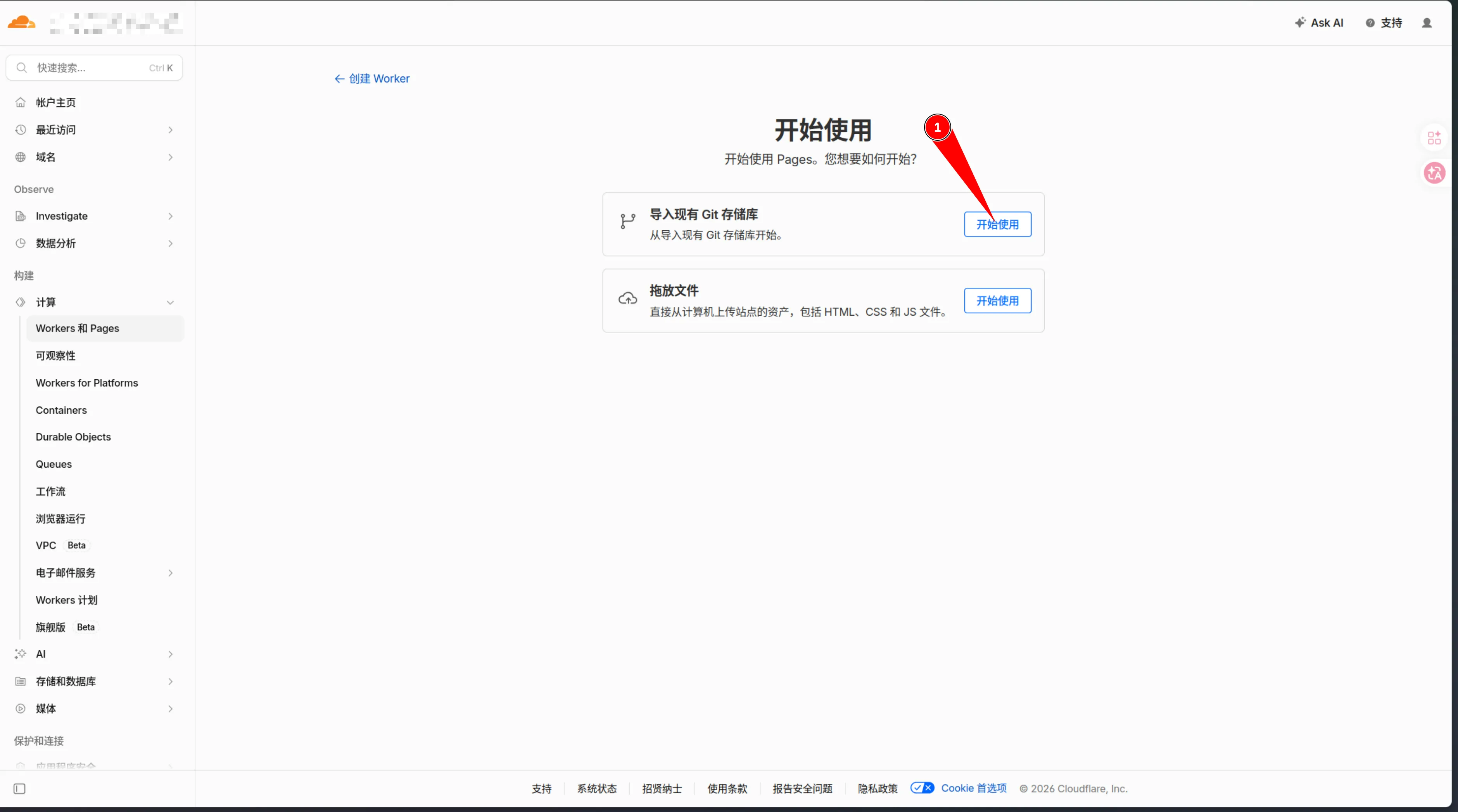Focus the 快速搜索 input field
The width and height of the screenshot is (1458, 812).
(x=94, y=68)
